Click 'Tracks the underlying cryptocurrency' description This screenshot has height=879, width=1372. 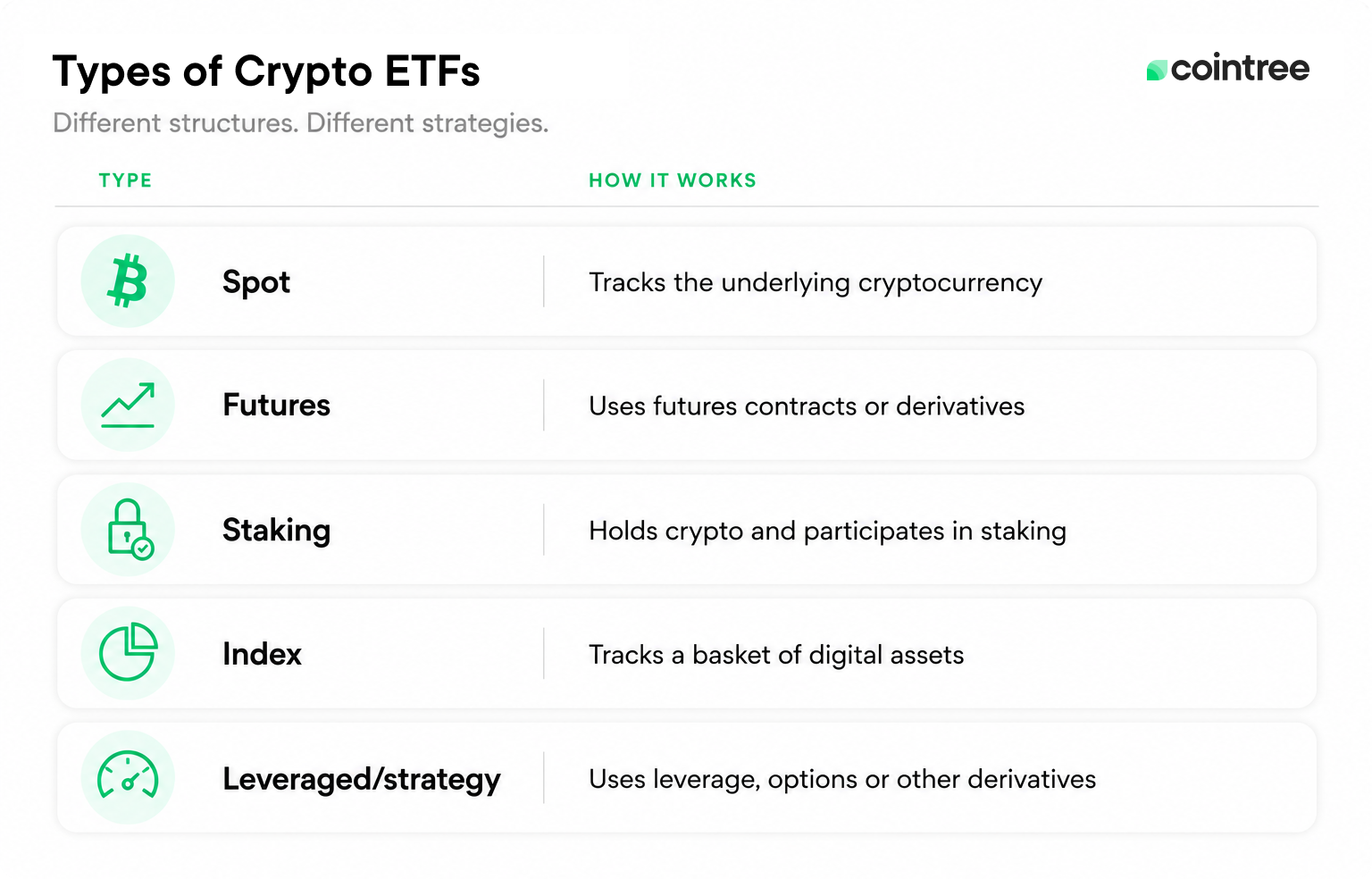[816, 283]
